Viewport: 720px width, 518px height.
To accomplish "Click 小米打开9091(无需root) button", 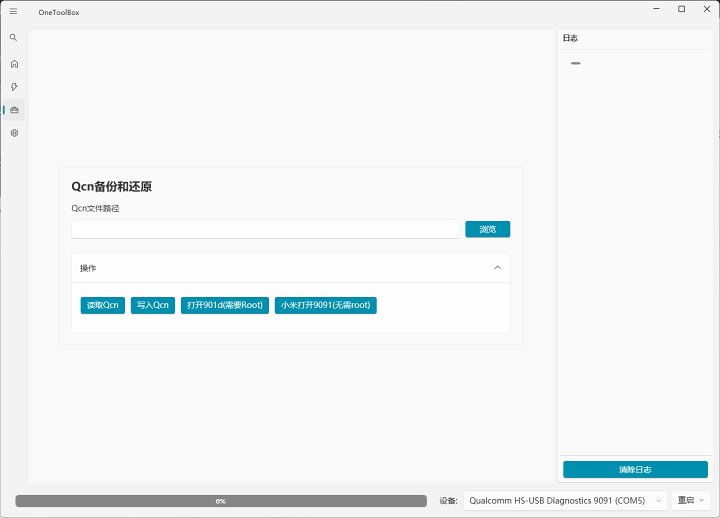I will click(x=326, y=305).
